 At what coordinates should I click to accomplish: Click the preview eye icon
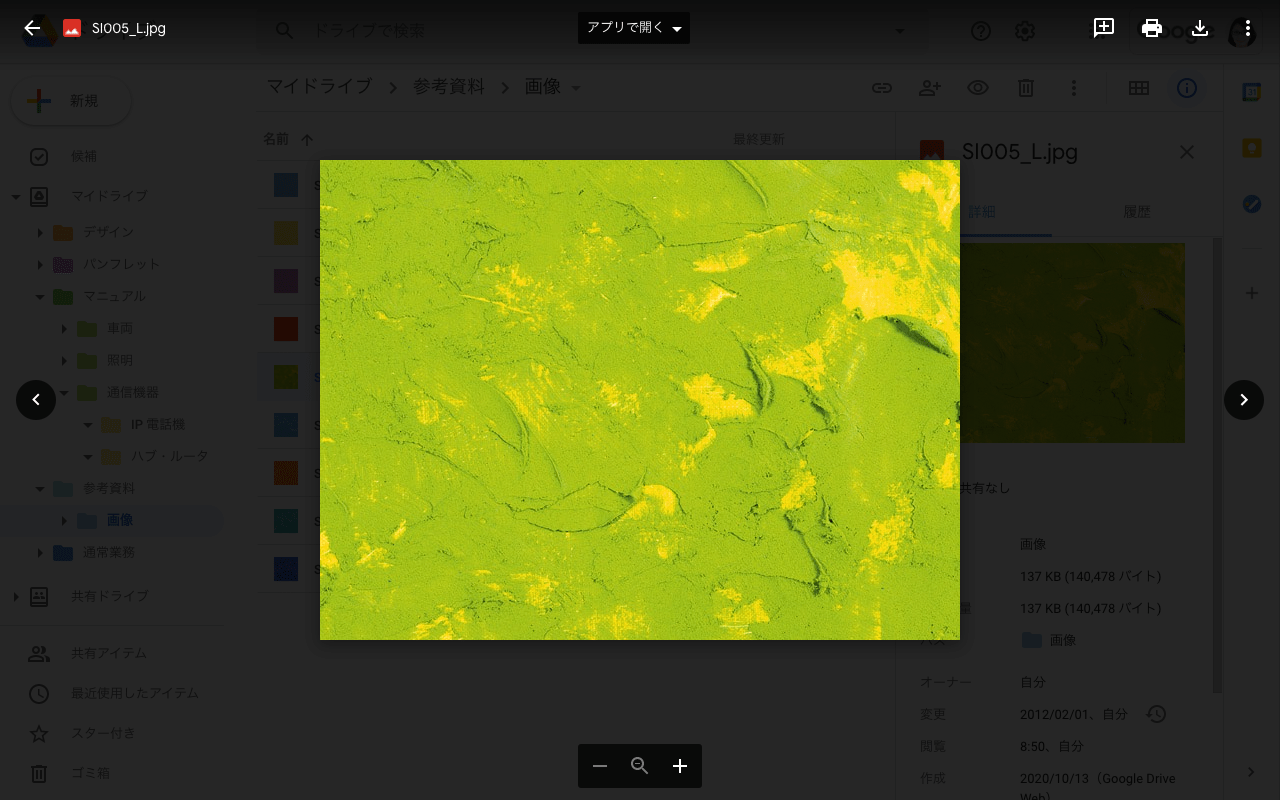[978, 88]
